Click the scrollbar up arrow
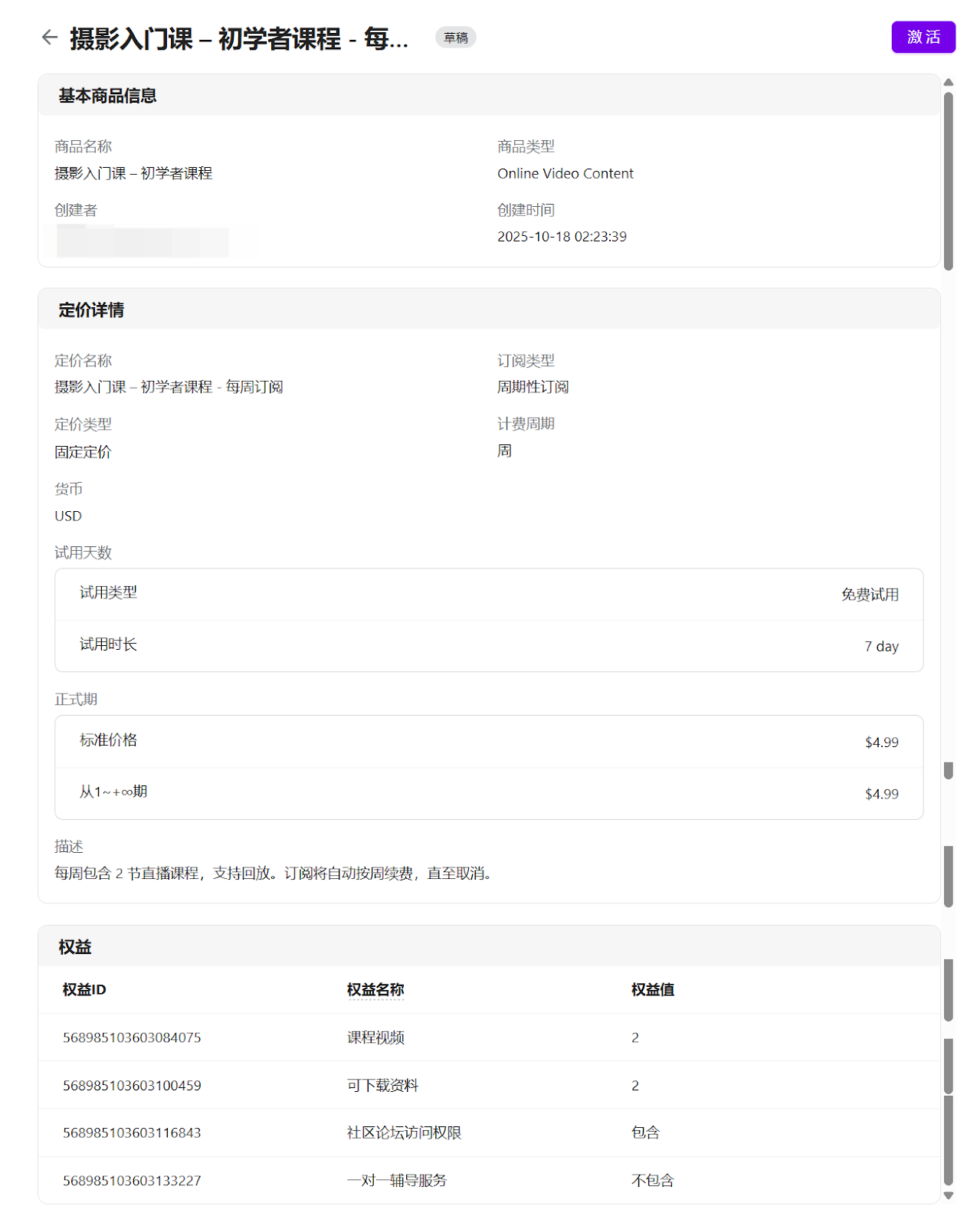 (949, 82)
